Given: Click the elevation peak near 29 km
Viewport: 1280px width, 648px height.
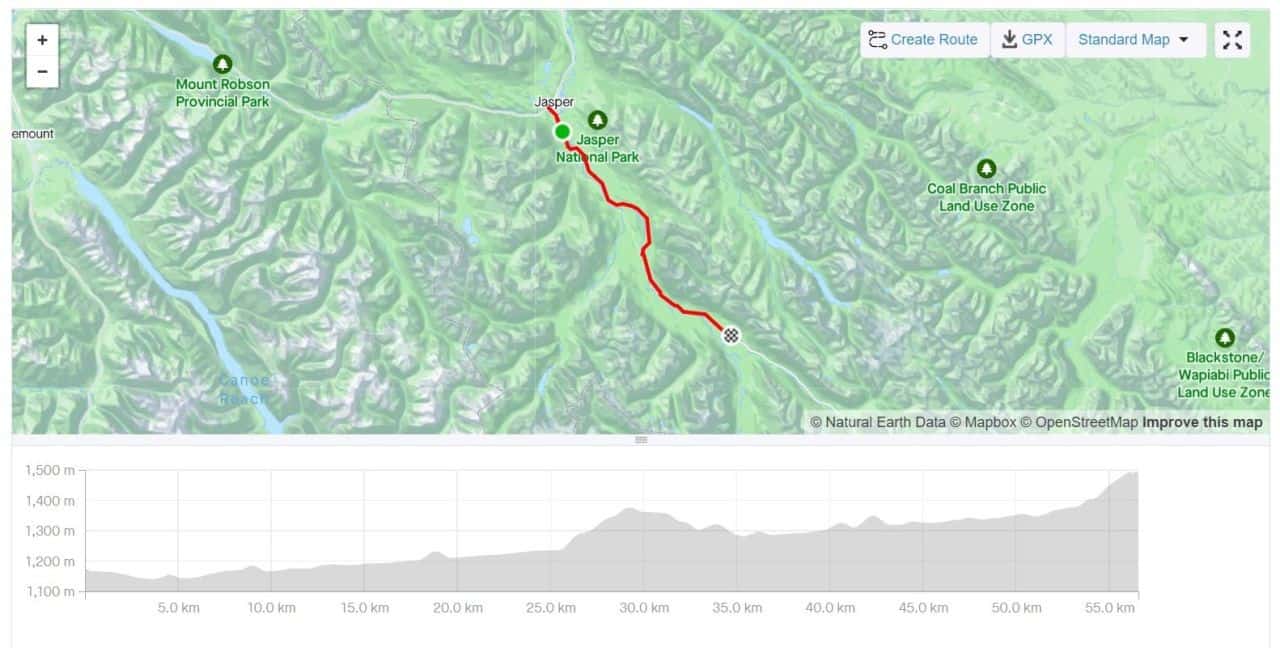Looking at the screenshot, I should pyautogui.click(x=629, y=510).
